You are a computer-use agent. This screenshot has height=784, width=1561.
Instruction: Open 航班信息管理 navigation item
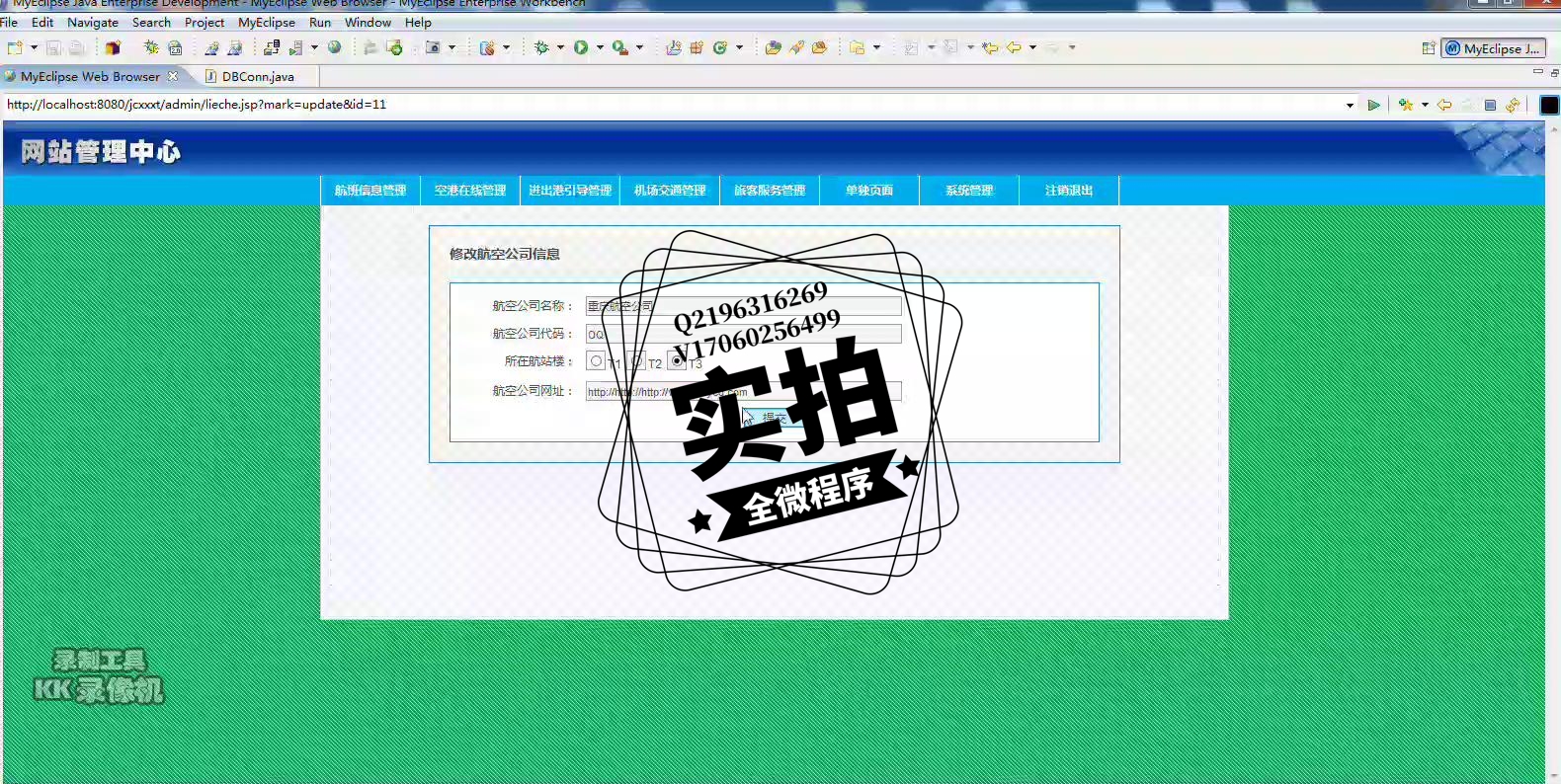pyautogui.click(x=370, y=191)
